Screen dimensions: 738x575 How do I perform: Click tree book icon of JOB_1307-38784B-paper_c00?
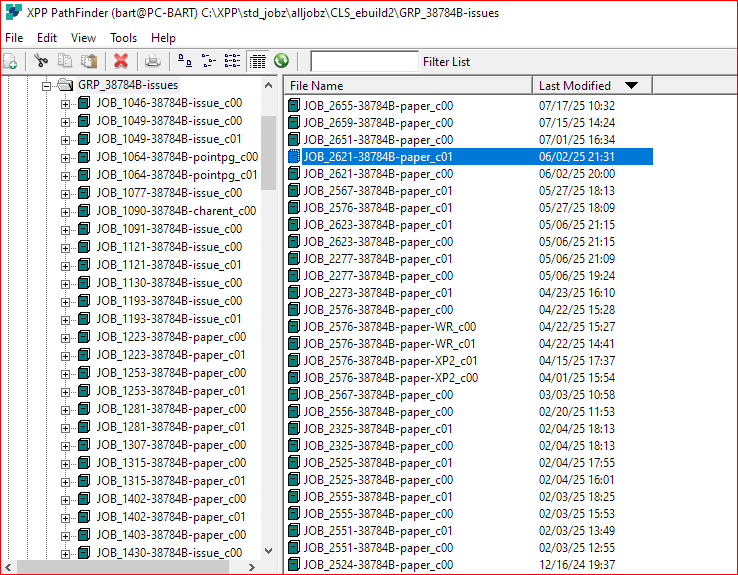(84, 445)
